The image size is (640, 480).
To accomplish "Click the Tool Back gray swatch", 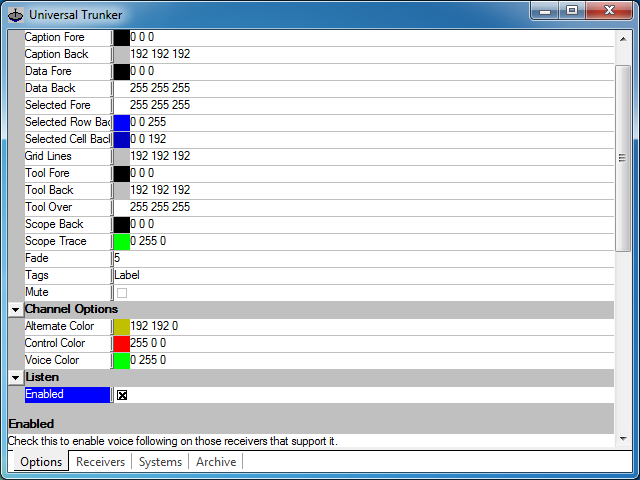I will pyautogui.click(x=122, y=191).
